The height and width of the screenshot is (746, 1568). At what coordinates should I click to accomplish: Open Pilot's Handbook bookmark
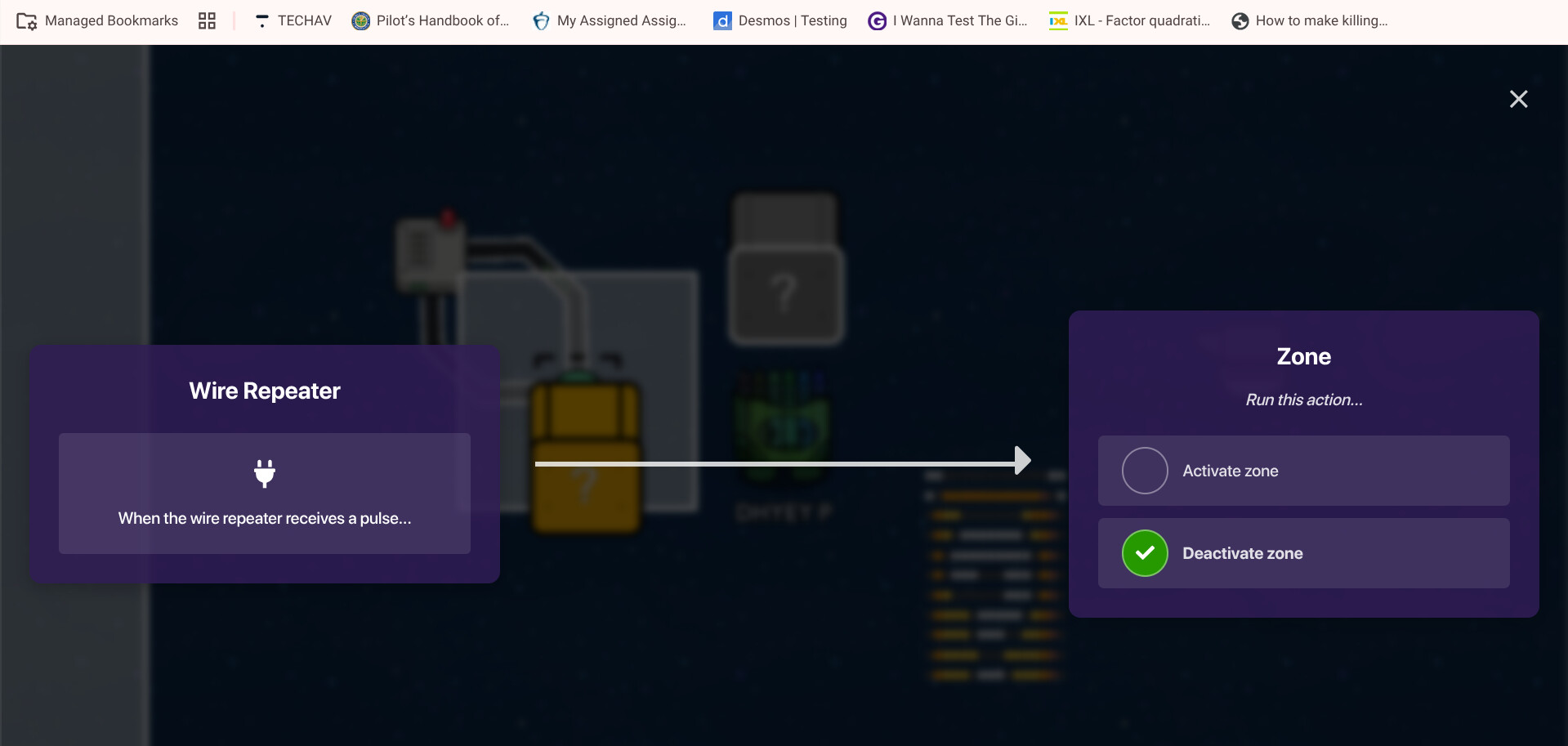(x=431, y=21)
